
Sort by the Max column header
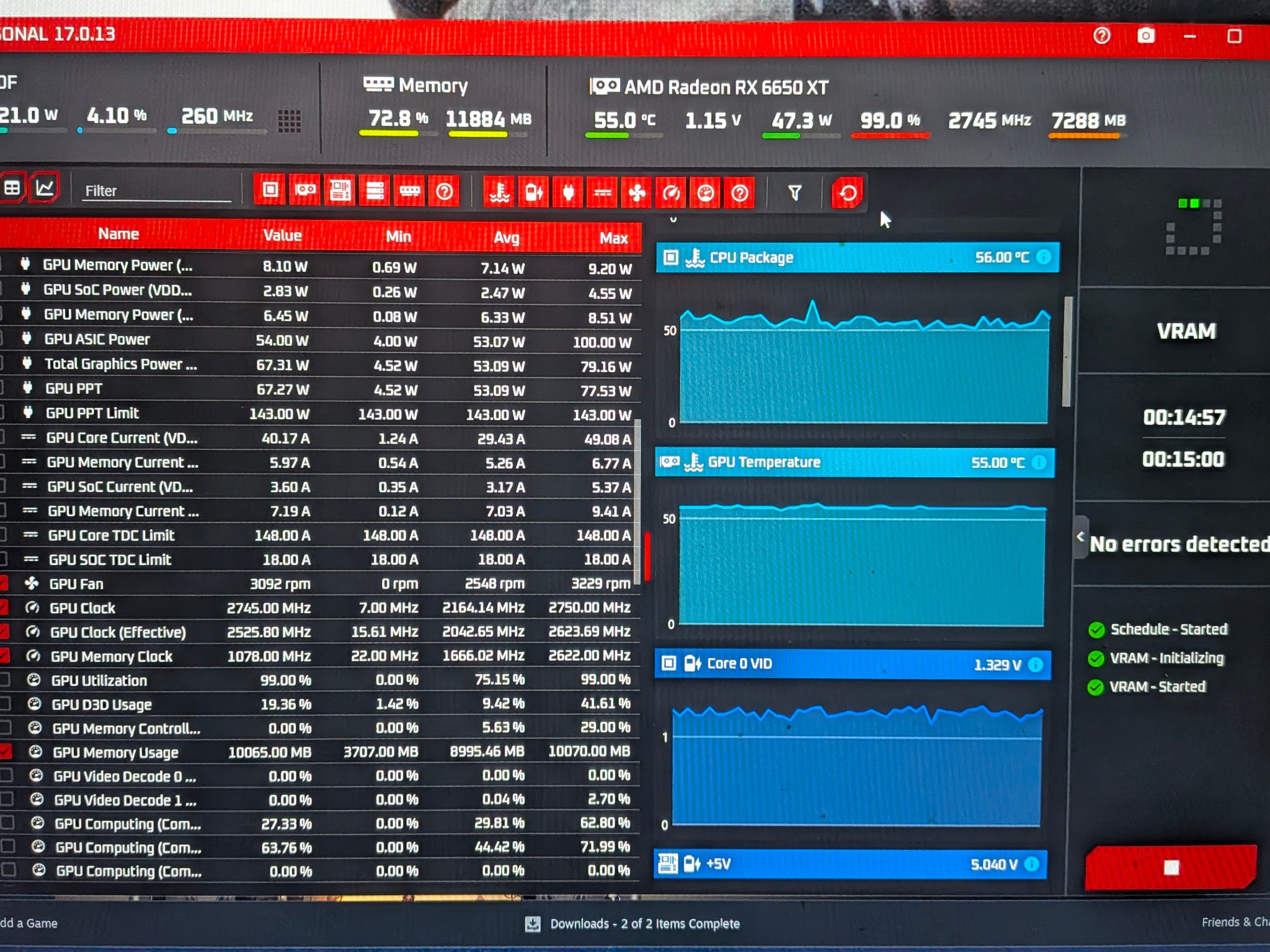click(613, 238)
